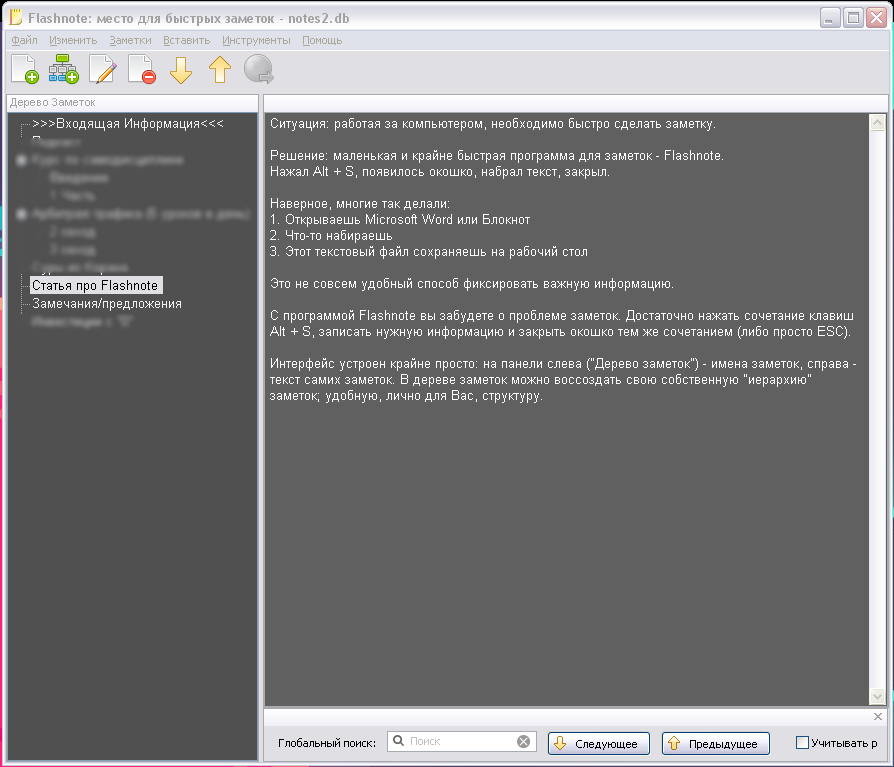Click the Дерево Заметок panel header
This screenshot has width=894, height=767.
132,103
